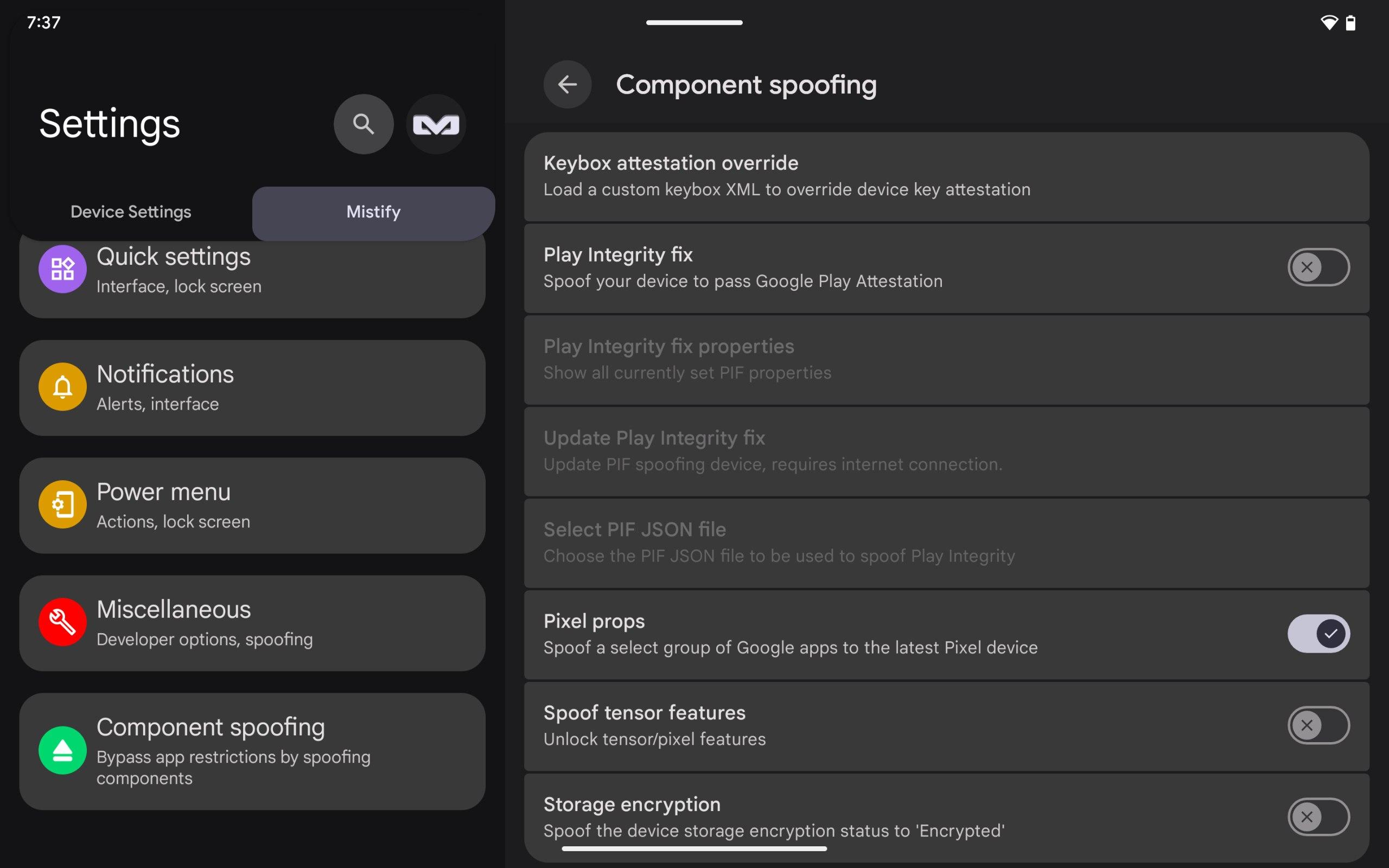Enable the Storage encryption switch
The height and width of the screenshot is (868, 1389).
point(1318,816)
